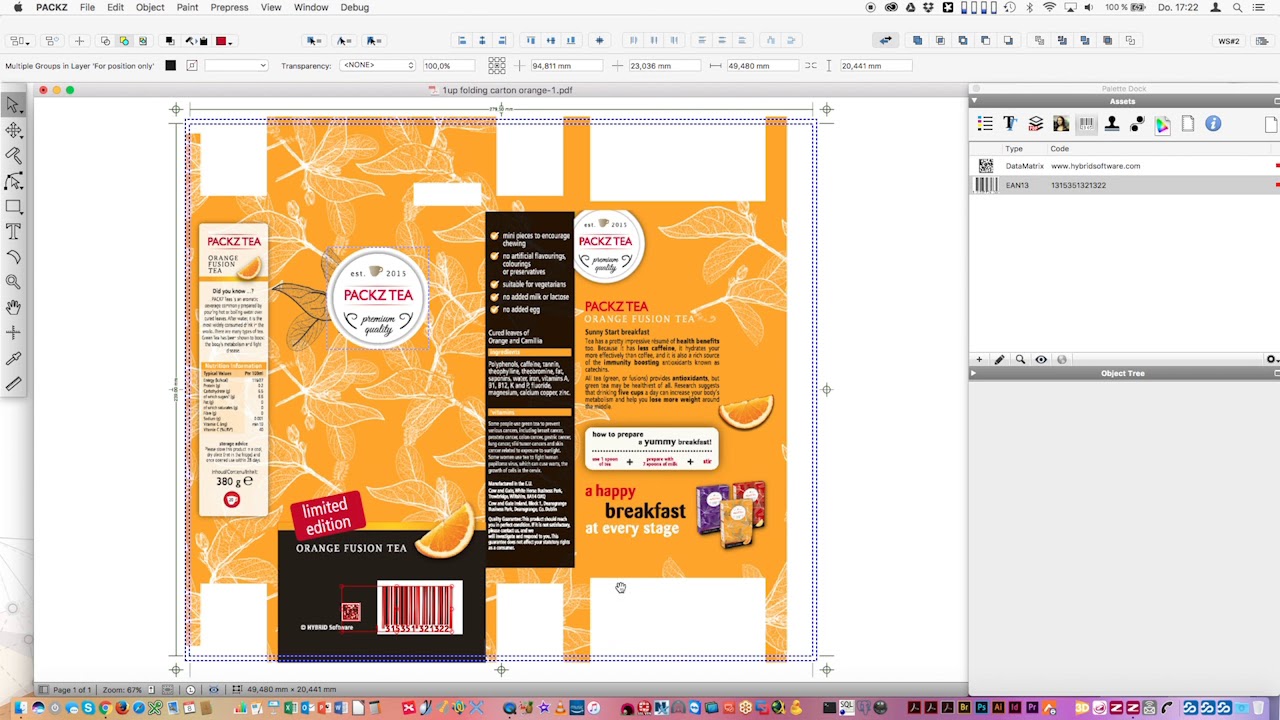
Task: Open the separations list palette icon
Action: pyautogui.click(x=985, y=124)
